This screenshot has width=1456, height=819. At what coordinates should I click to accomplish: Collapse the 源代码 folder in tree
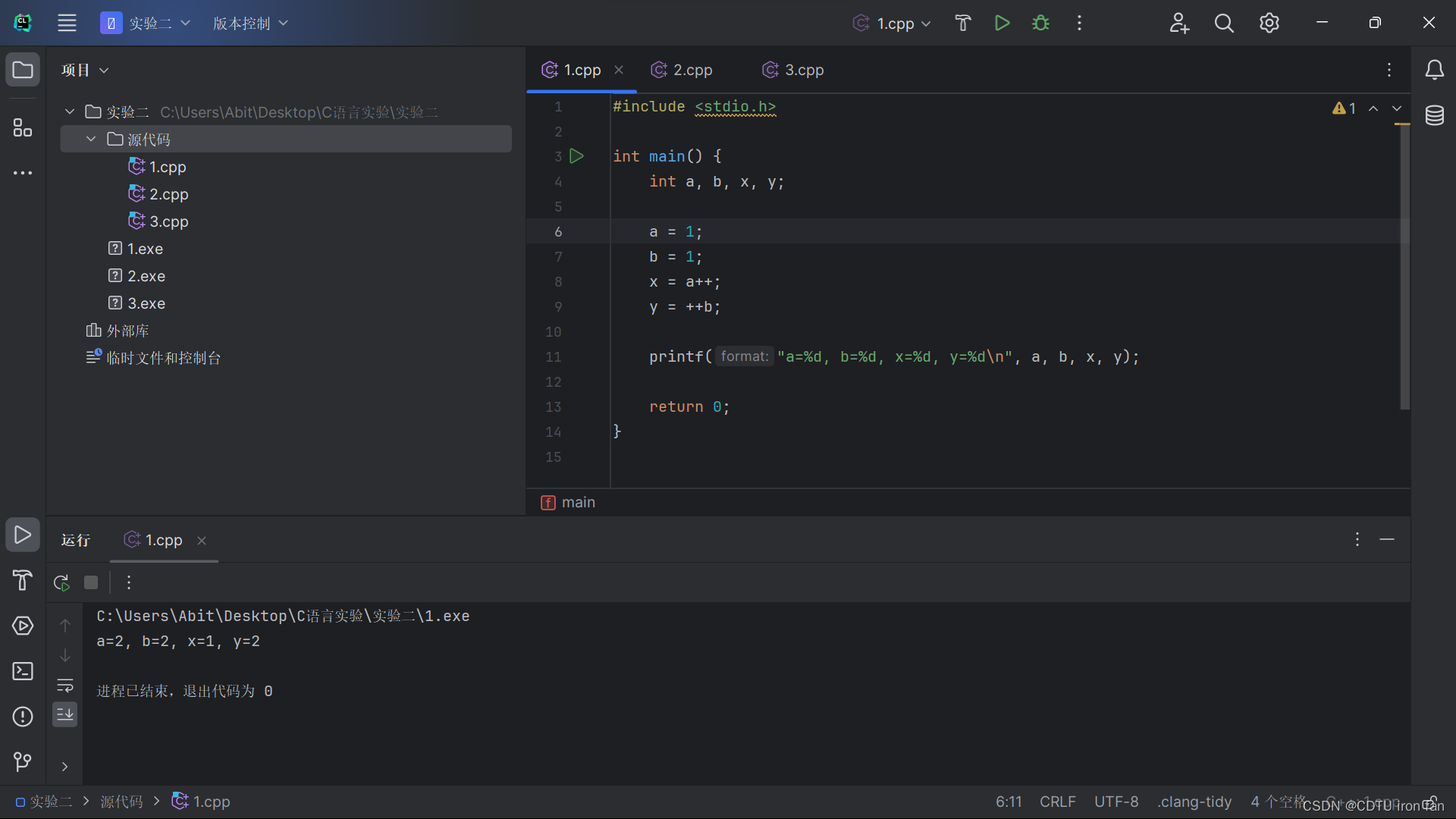[91, 139]
